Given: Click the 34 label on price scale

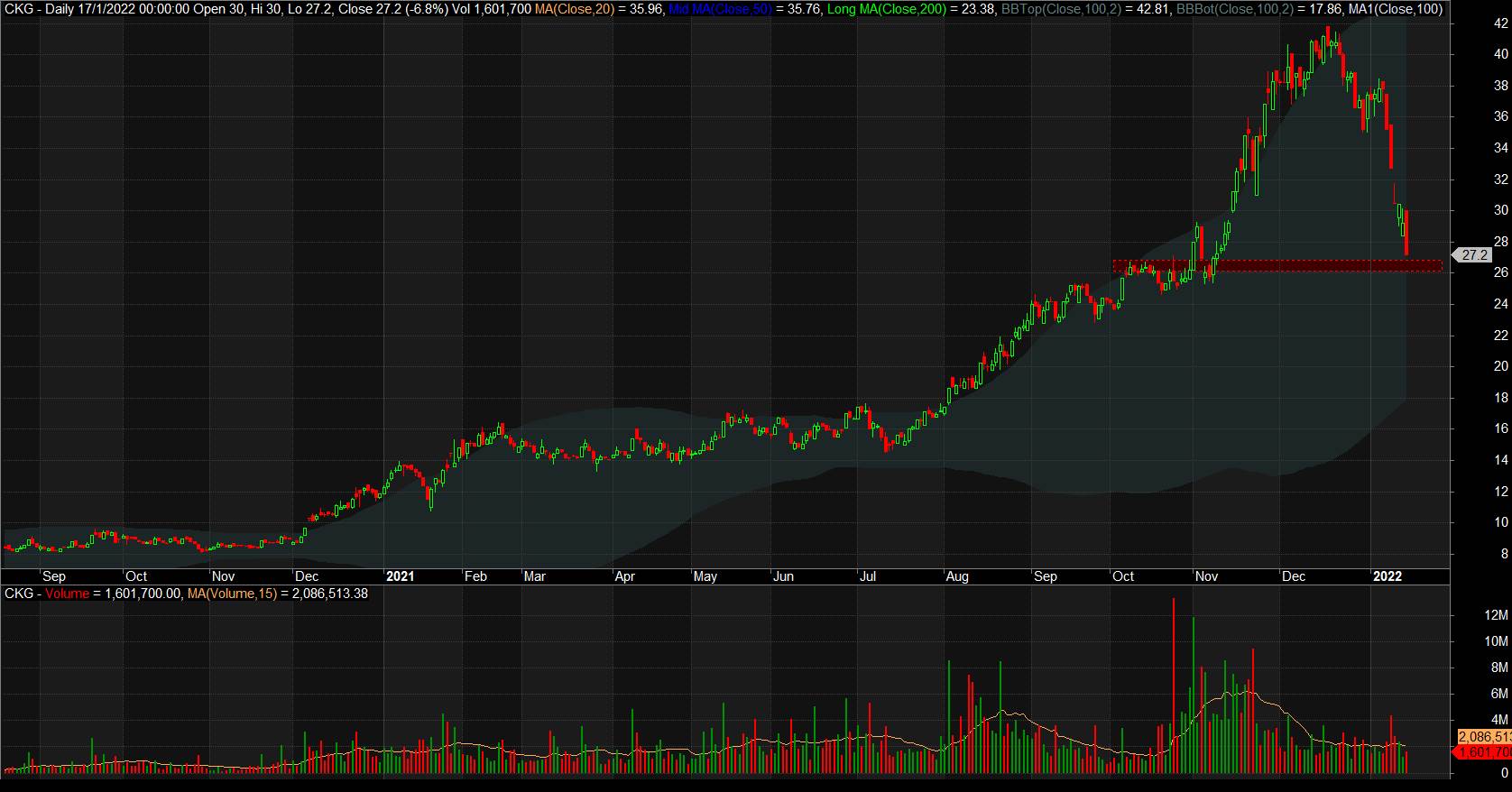Looking at the screenshot, I should point(1501,149).
